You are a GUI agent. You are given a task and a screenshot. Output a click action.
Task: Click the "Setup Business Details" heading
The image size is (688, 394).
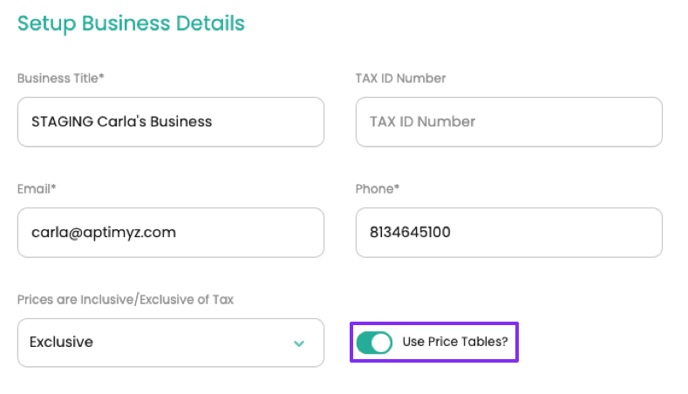[x=131, y=24]
